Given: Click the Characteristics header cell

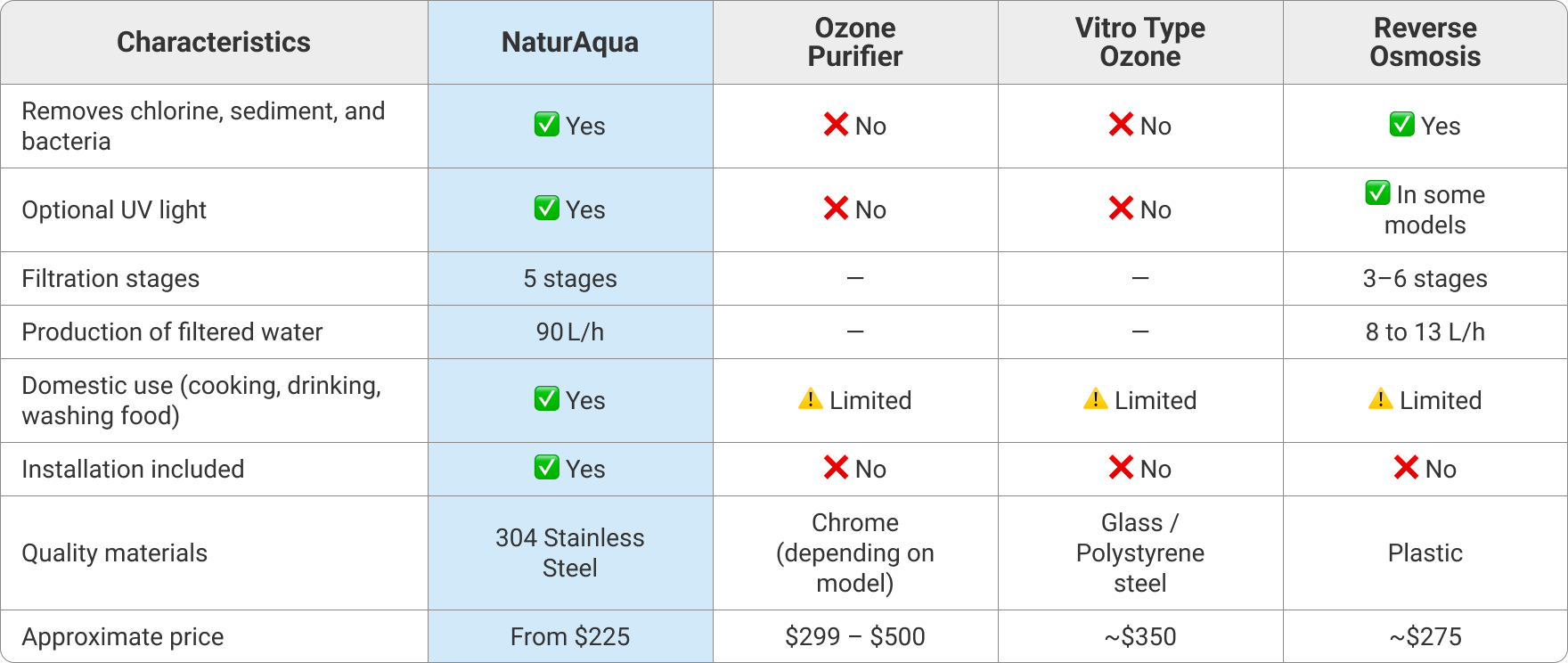Looking at the screenshot, I should coord(214,43).
